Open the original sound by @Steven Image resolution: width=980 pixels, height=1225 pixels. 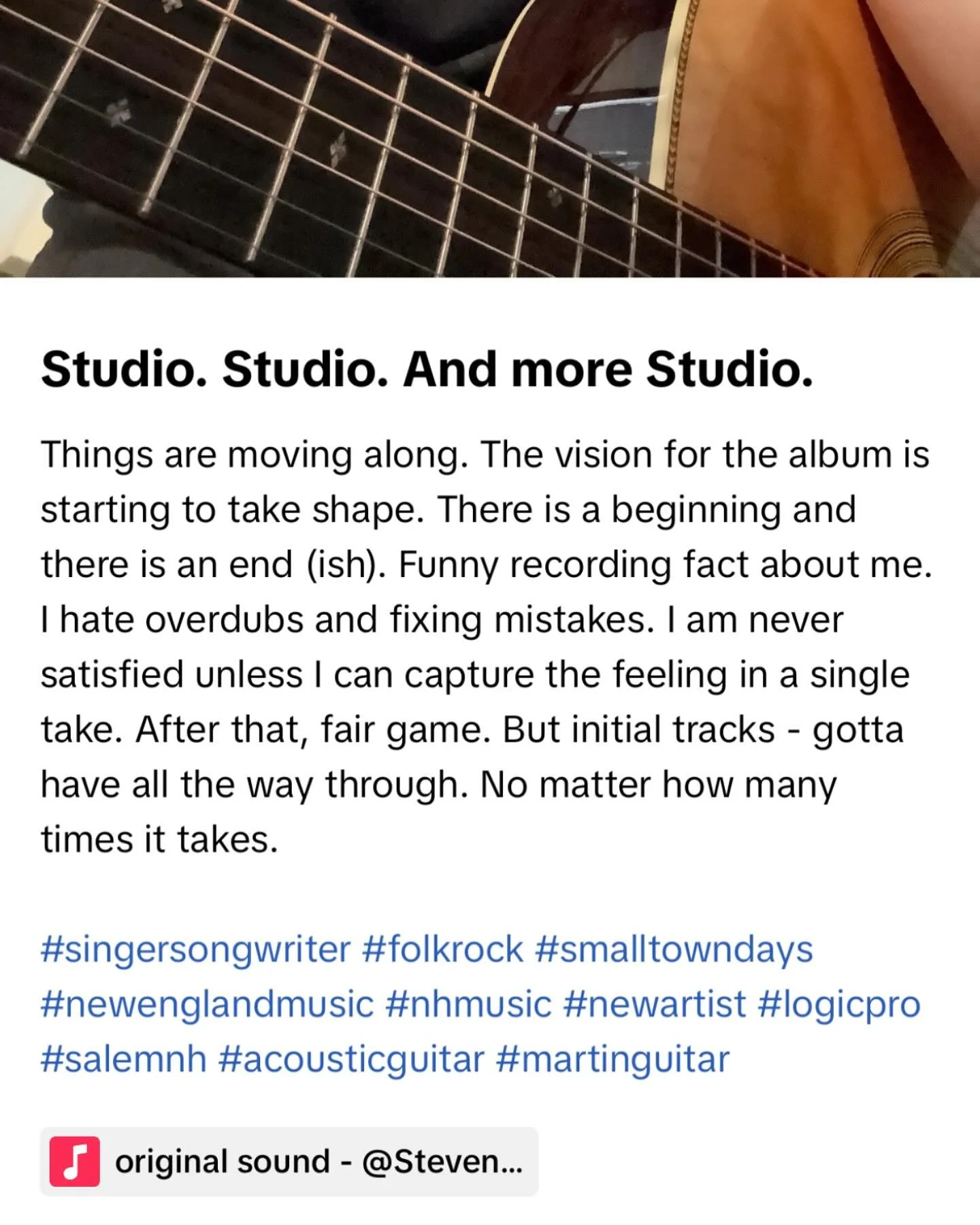(x=289, y=1162)
